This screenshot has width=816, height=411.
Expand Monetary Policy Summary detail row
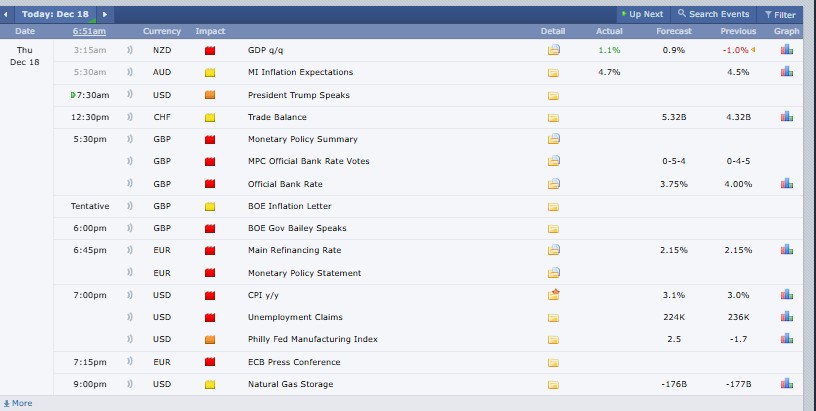553,139
